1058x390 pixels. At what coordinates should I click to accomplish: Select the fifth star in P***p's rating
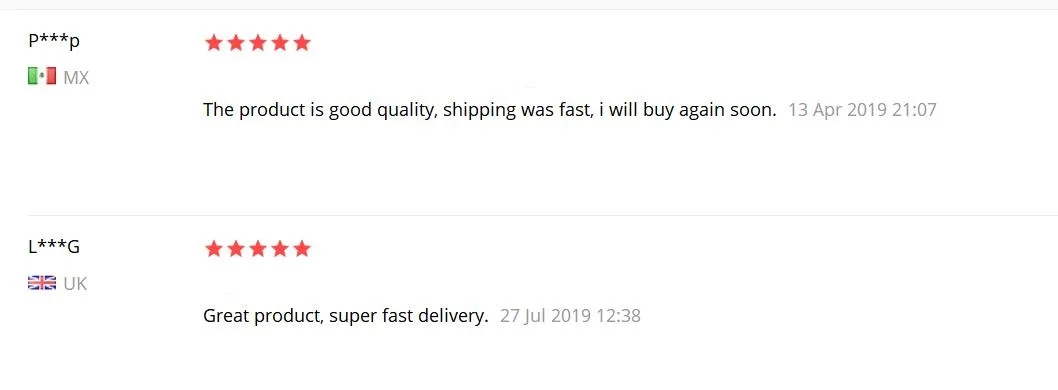302,43
